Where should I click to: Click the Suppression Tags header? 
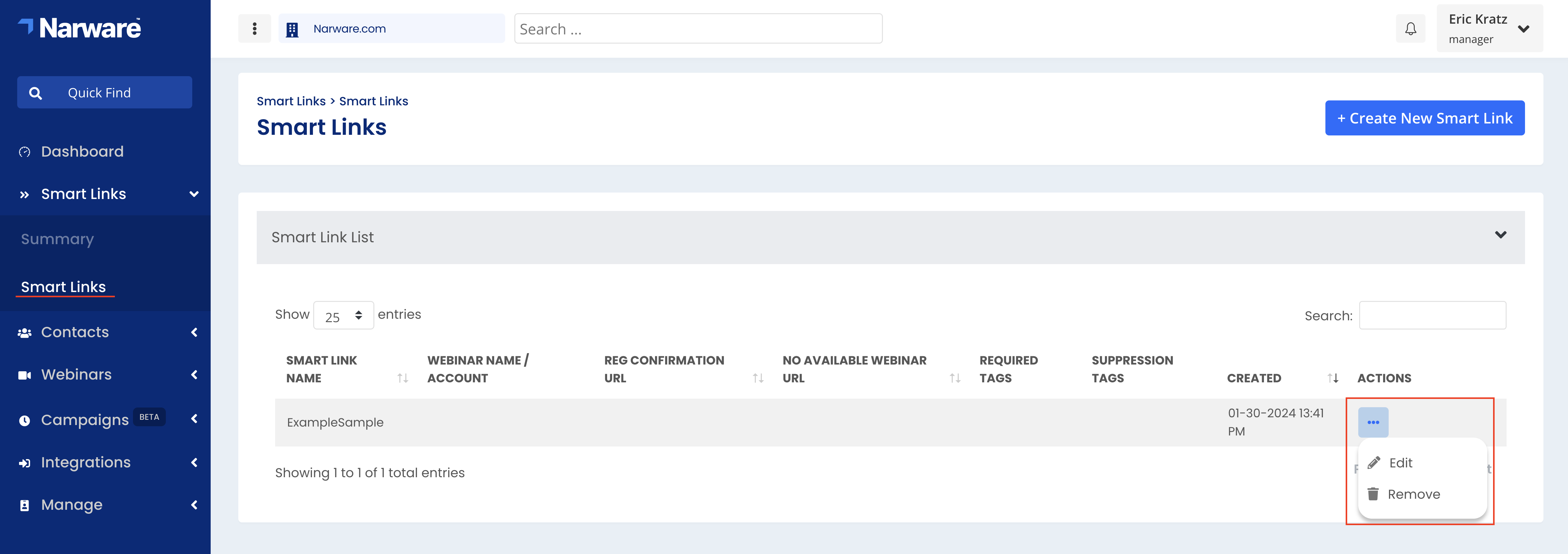[1132, 369]
